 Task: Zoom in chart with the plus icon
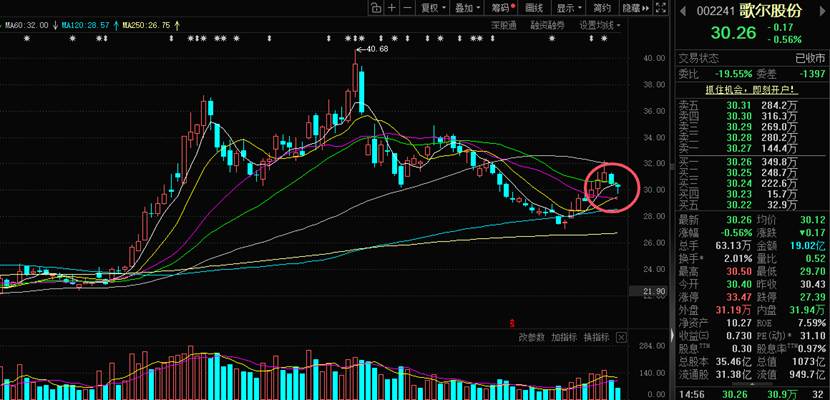pos(391,7)
